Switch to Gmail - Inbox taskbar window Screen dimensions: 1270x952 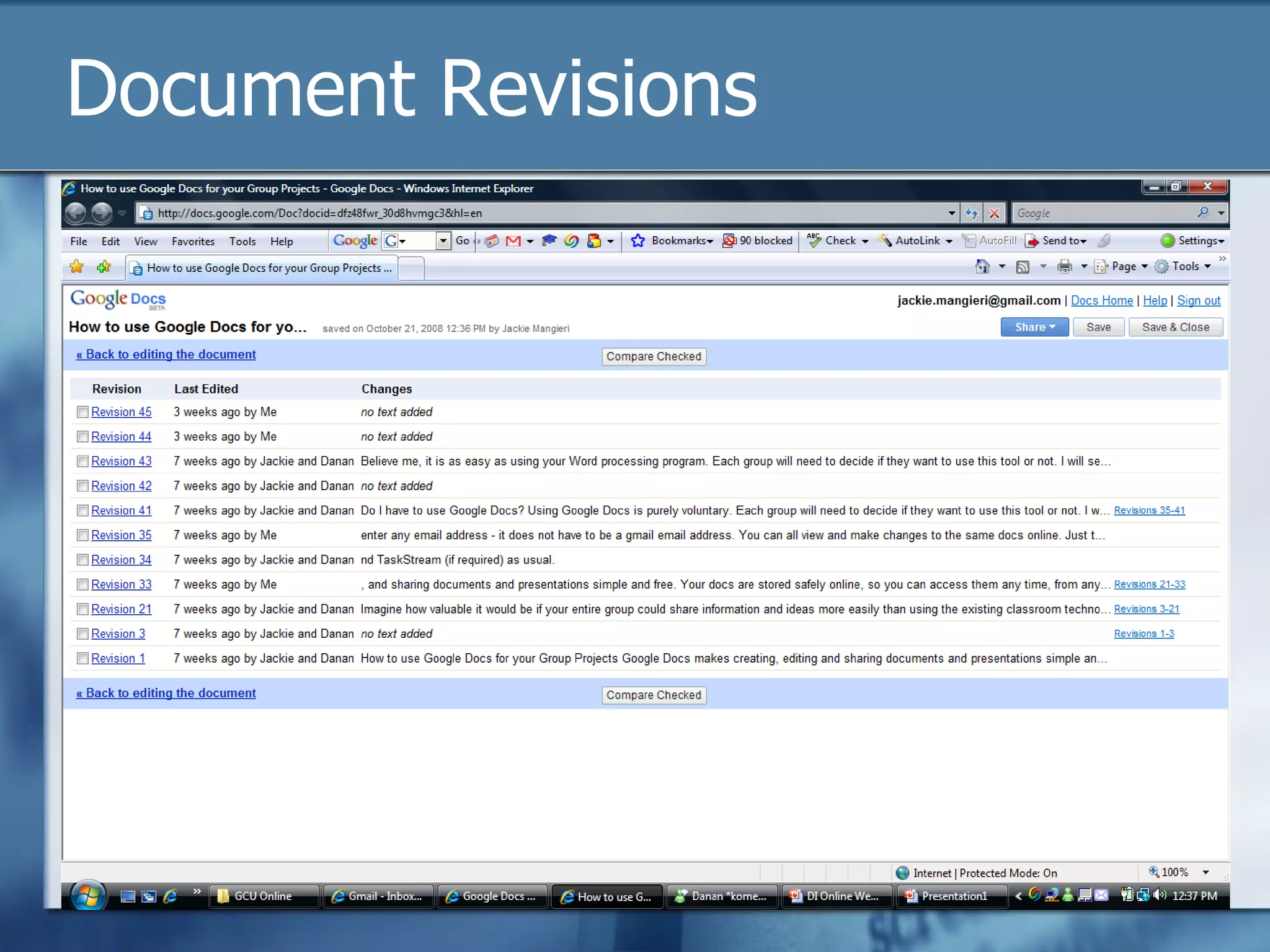coord(378,896)
